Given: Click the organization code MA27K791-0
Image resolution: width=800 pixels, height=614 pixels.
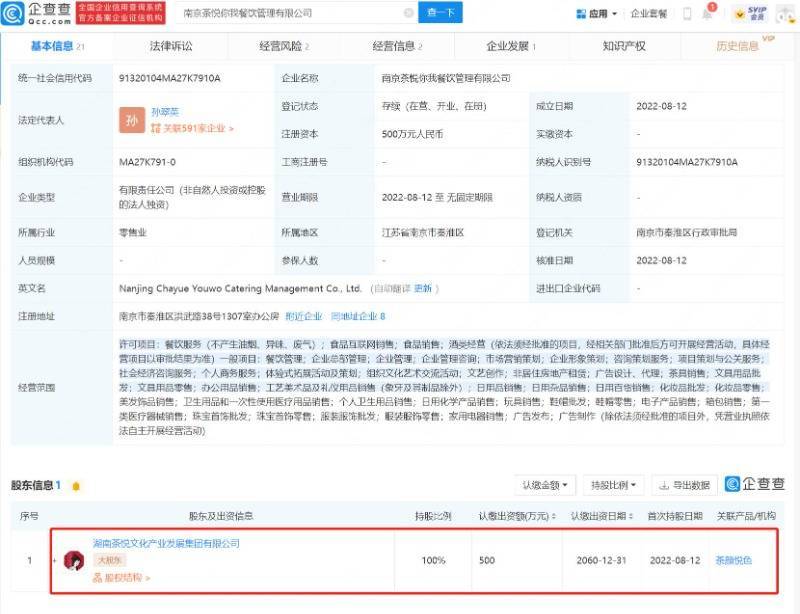Looking at the screenshot, I should point(147,162).
